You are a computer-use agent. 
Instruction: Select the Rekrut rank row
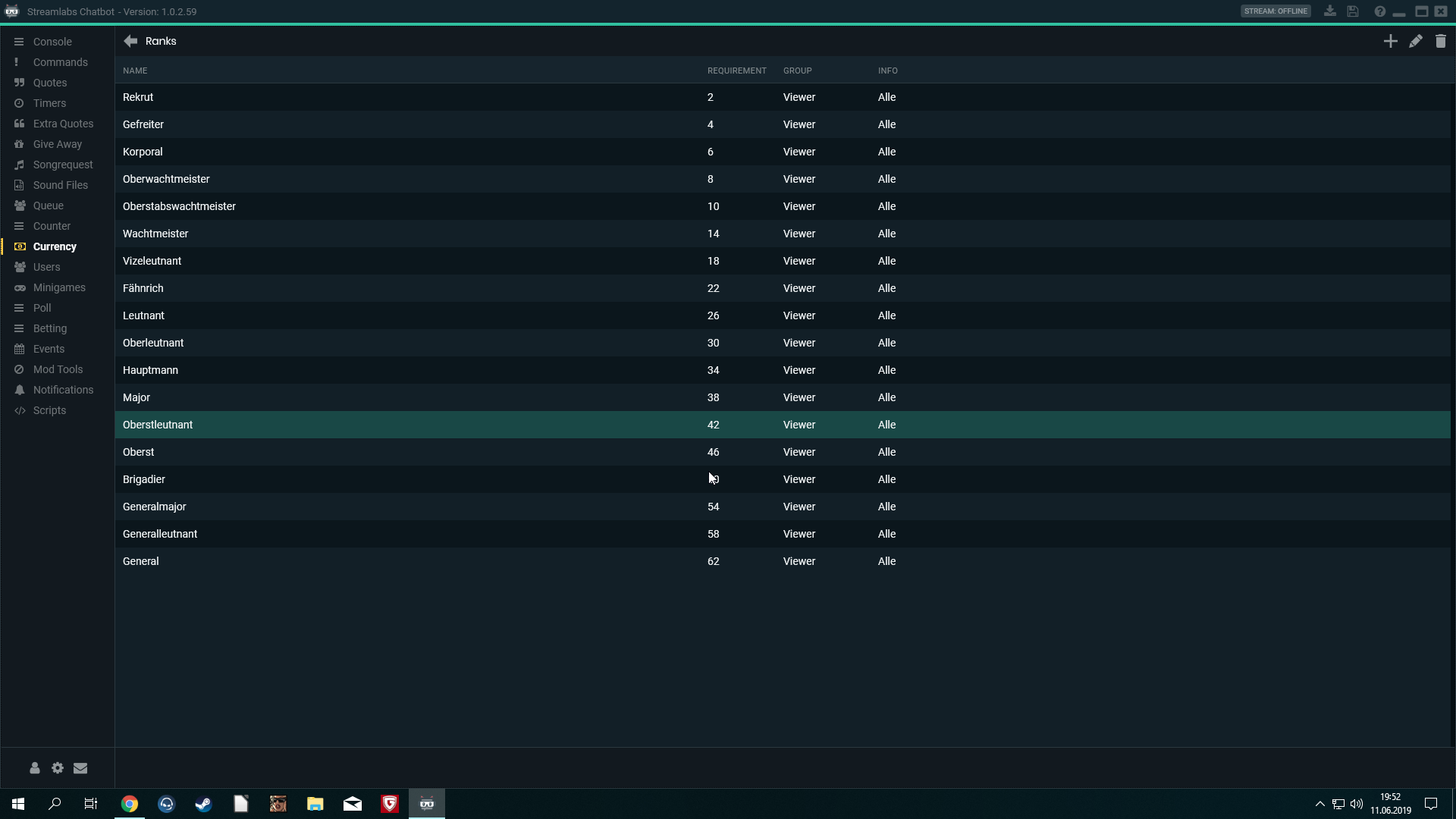click(138, 97)
